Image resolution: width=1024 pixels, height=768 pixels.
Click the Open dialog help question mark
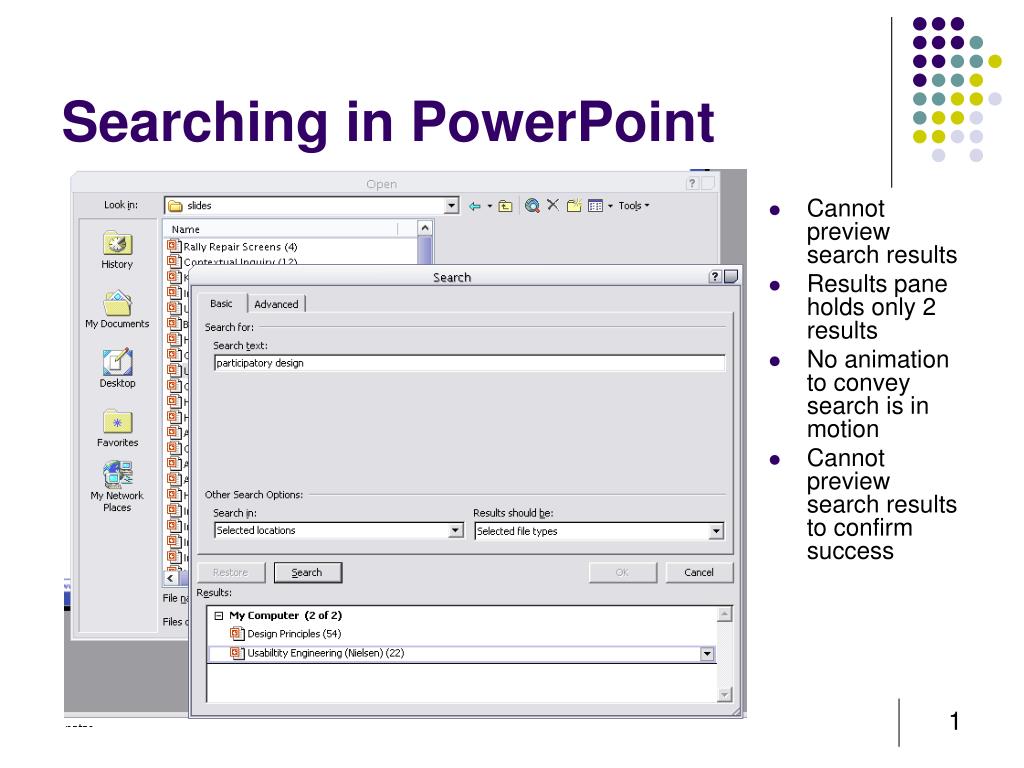[x=692, y=184]
